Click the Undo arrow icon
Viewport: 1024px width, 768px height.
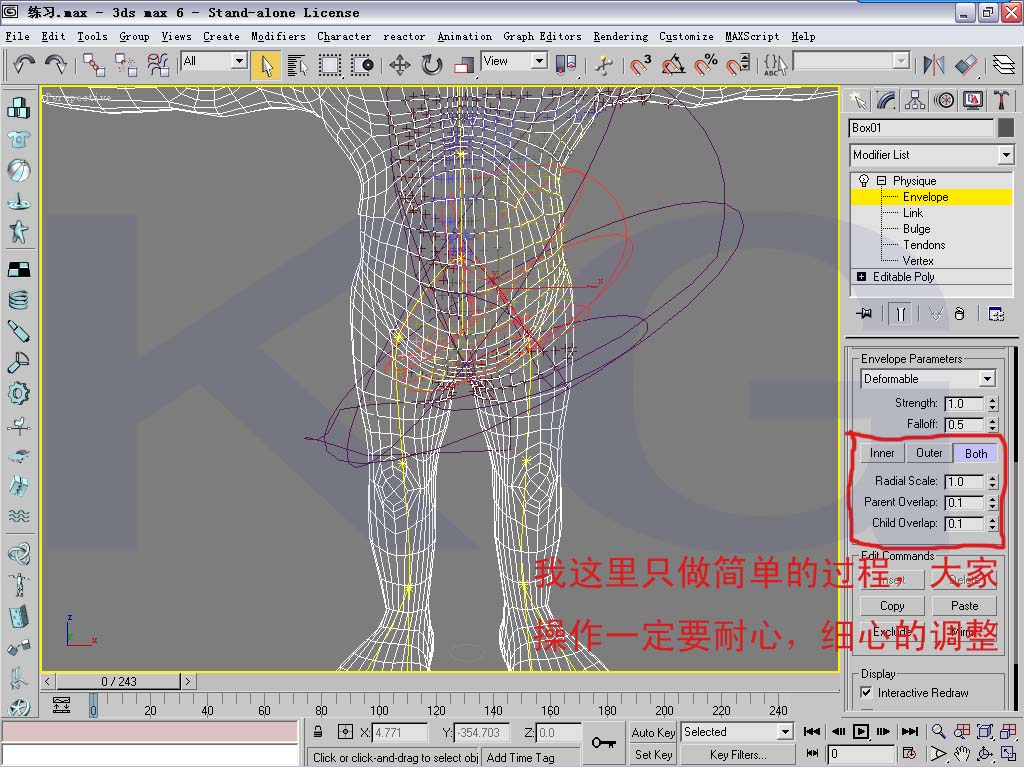coord(24,64)
